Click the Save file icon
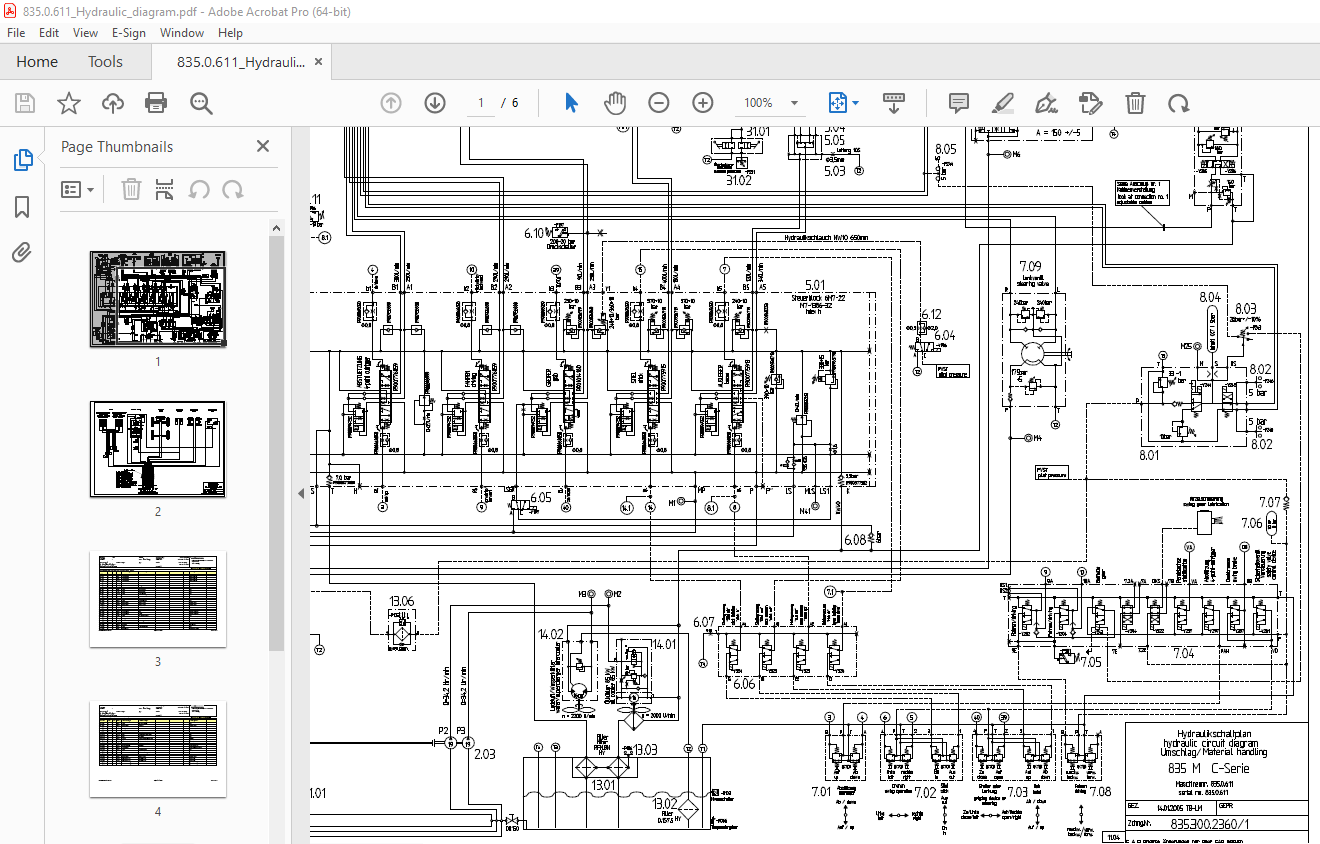 pos(25,103)
